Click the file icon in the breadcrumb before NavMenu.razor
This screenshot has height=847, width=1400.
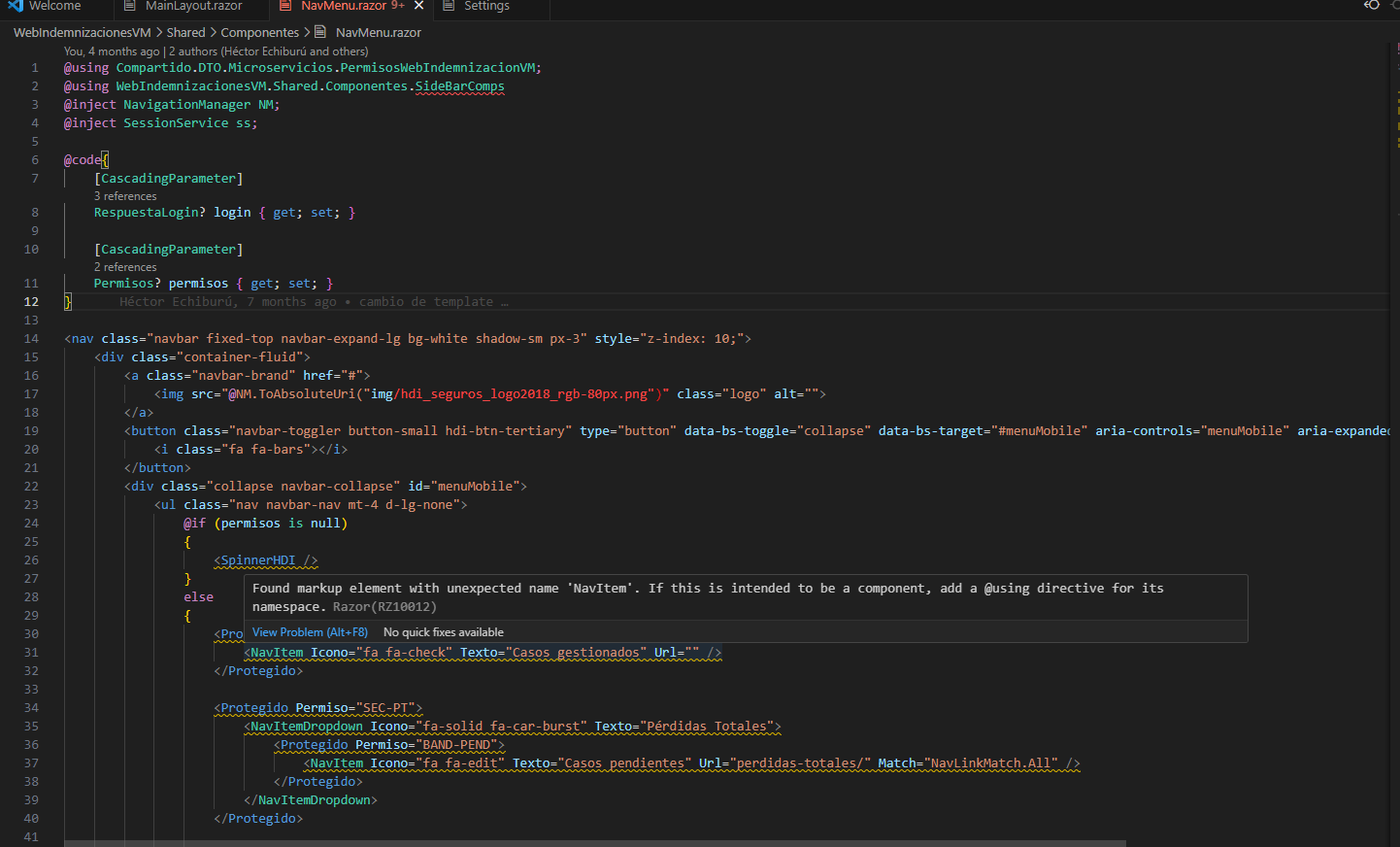point(321,32)
